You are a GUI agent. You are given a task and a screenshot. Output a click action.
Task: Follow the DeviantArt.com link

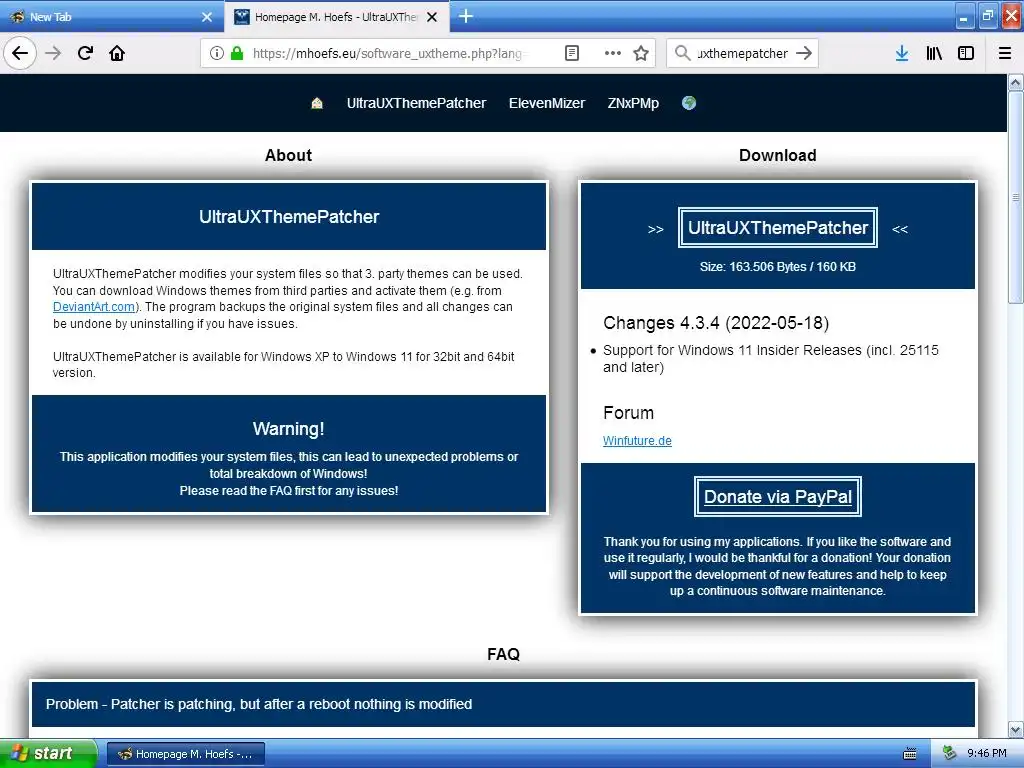[x=94, y=307]
